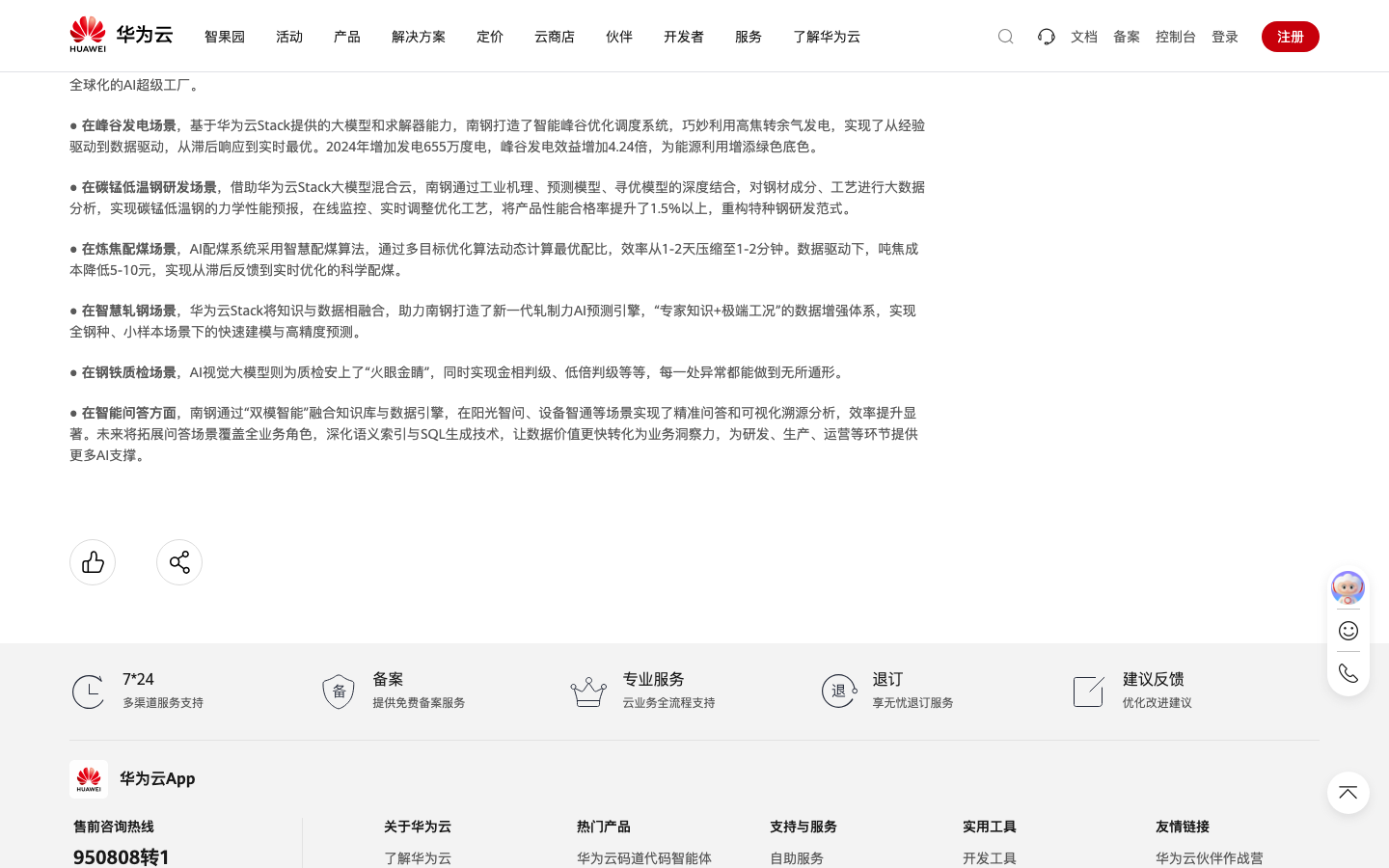1389x868 pixels.
Task: Click the 售前咨询热线 label
Action: [114, 827]
